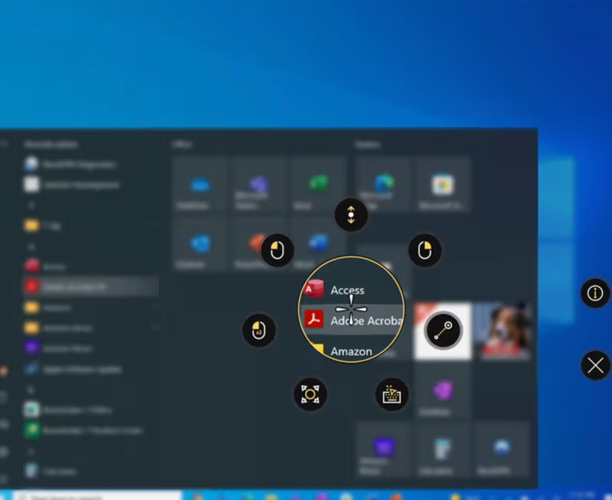Launch the Microsoft Store tile
The width and height of the screenshot is (612, 500).
tap(442, 184)
